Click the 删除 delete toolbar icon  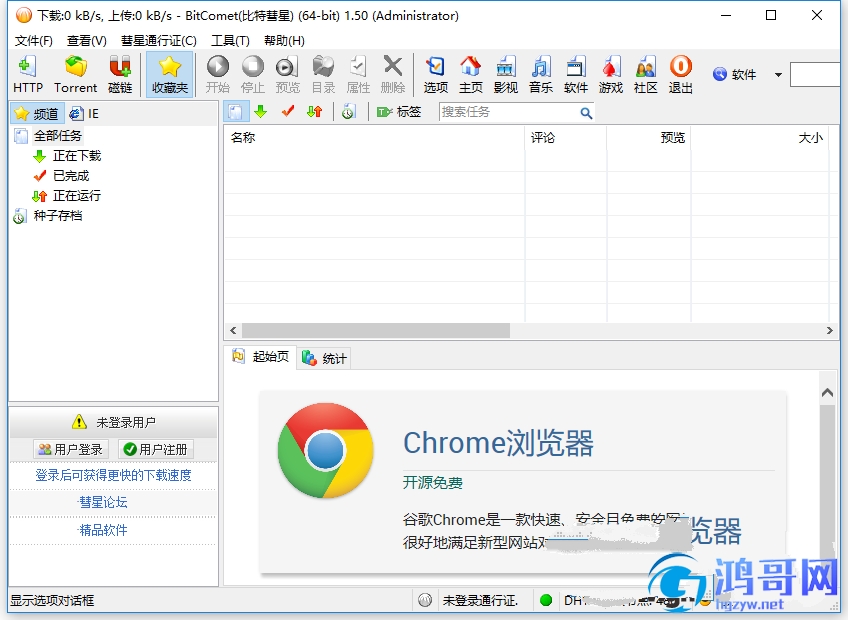pos(393,75)
